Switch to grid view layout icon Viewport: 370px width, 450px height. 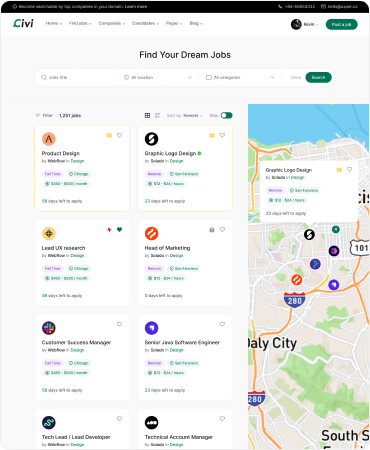click(147, 115)
